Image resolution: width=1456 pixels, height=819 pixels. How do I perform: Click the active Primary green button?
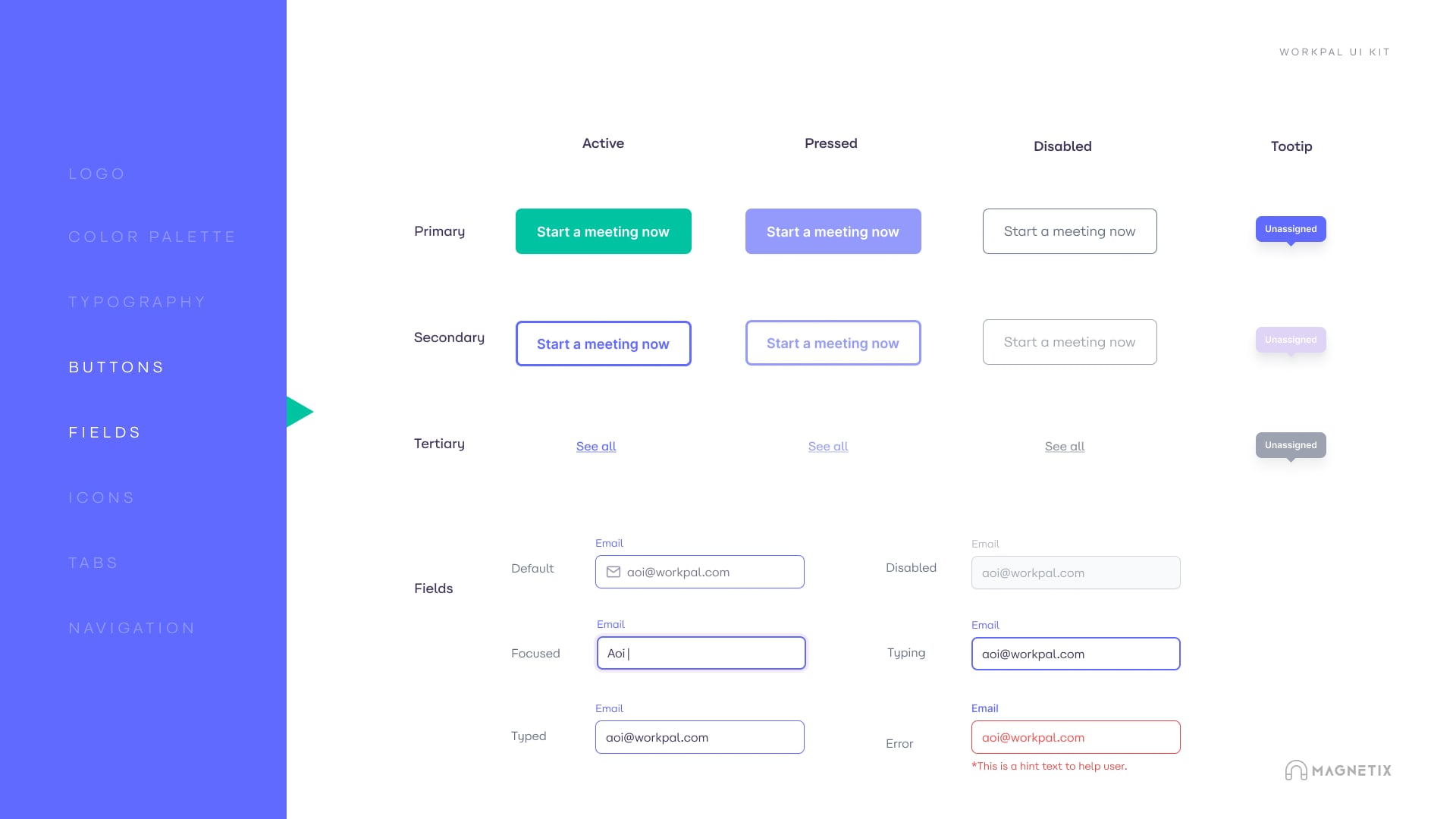[x=603, y=231]
